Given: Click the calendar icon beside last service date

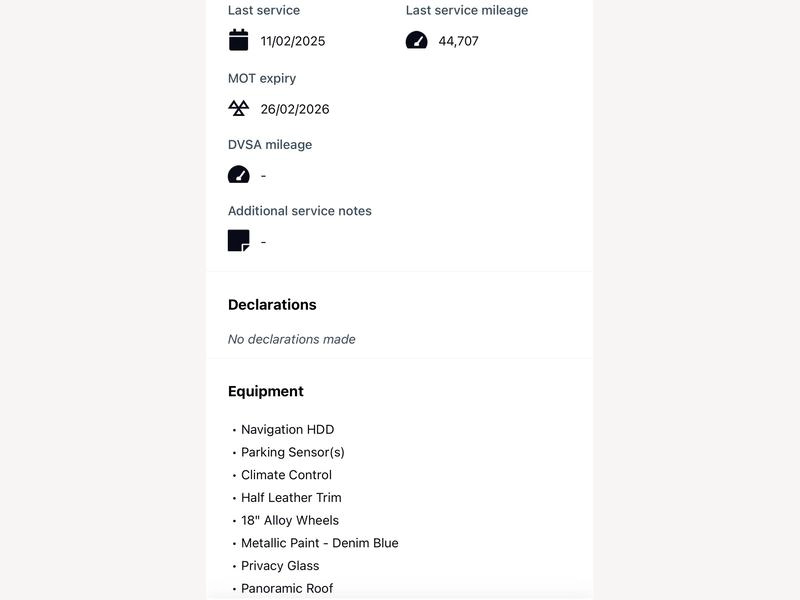Looking at the screenshot, I should pyautogui.click(x=238, y=40).
